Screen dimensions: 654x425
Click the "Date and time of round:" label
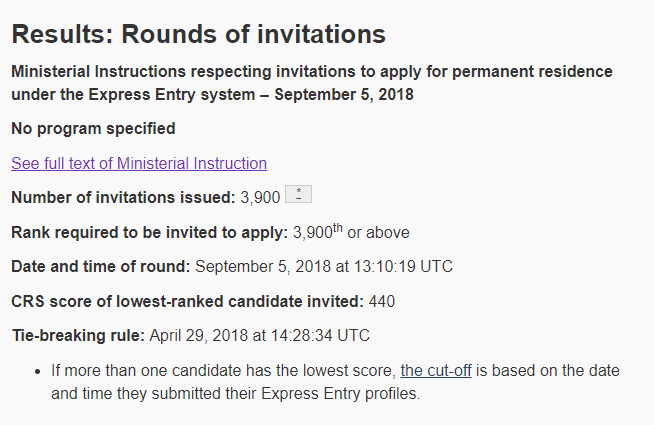point(100,266)
